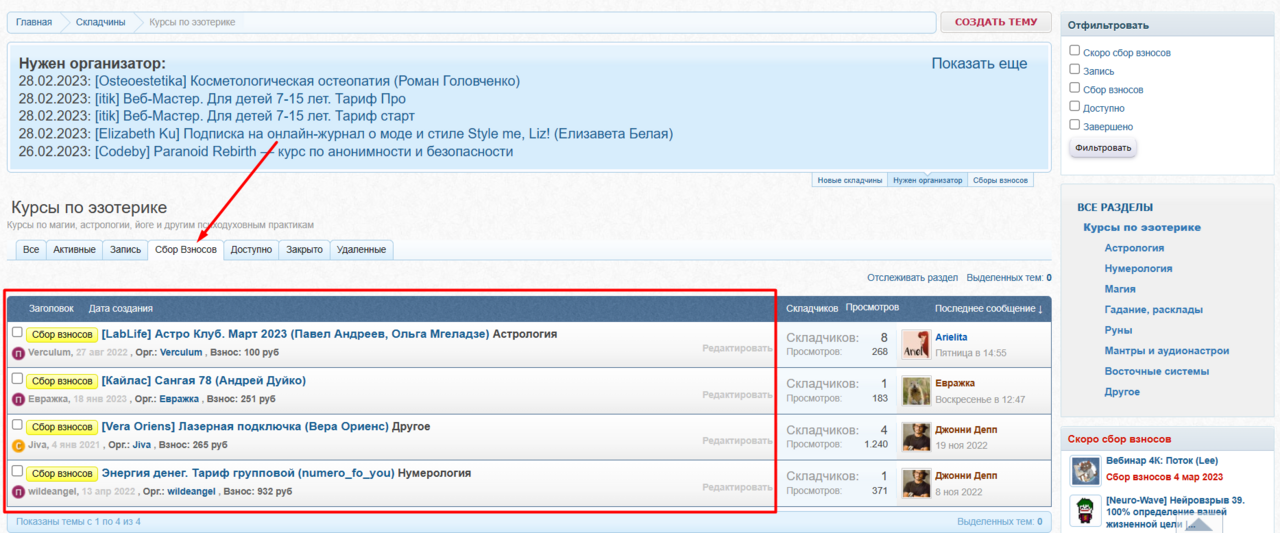
Task: Click the Вебинар 4К thread thumbnail
Action: point(1085,469)
